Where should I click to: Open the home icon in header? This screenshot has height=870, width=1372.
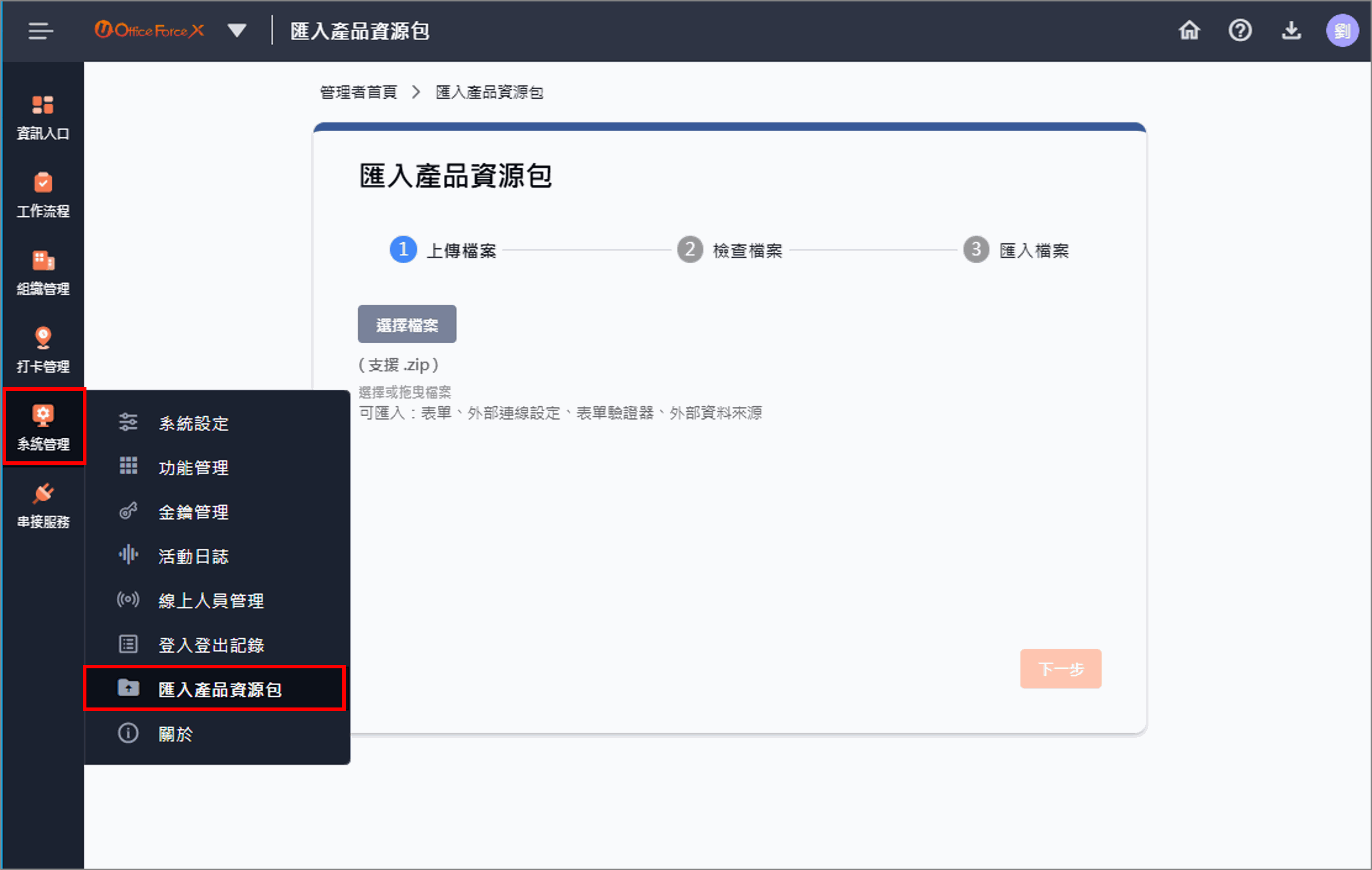1189,31
